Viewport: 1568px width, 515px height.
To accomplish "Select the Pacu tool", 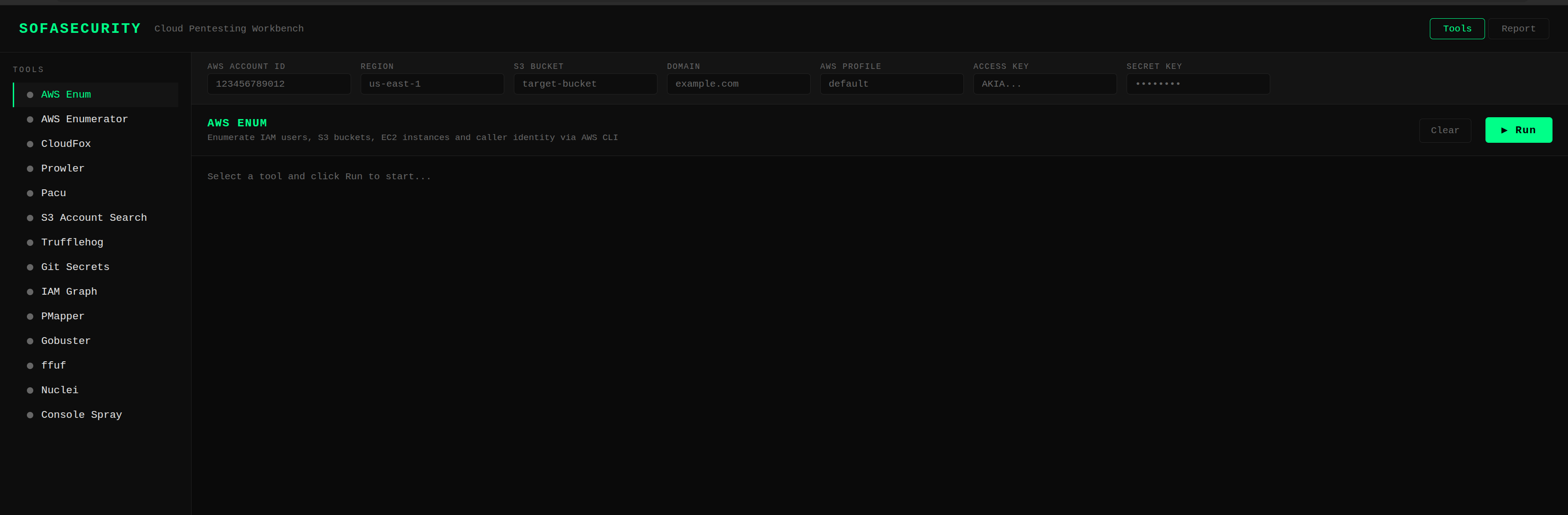I will pos(53,193).
